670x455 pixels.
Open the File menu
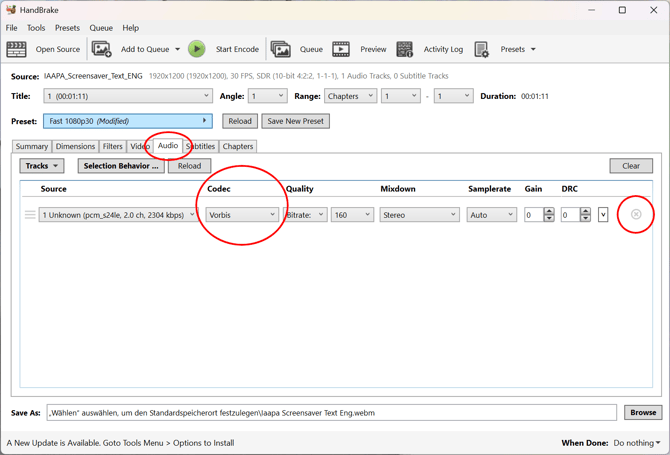[x=12, y=28]
